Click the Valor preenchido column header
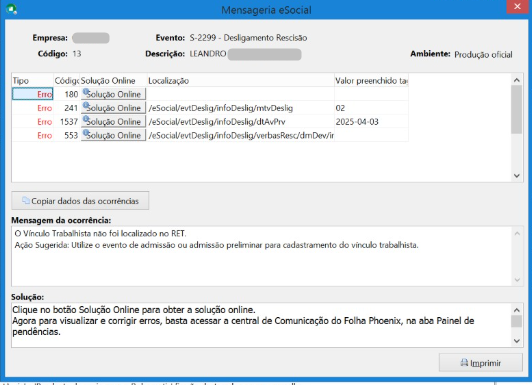 [371, 81]
